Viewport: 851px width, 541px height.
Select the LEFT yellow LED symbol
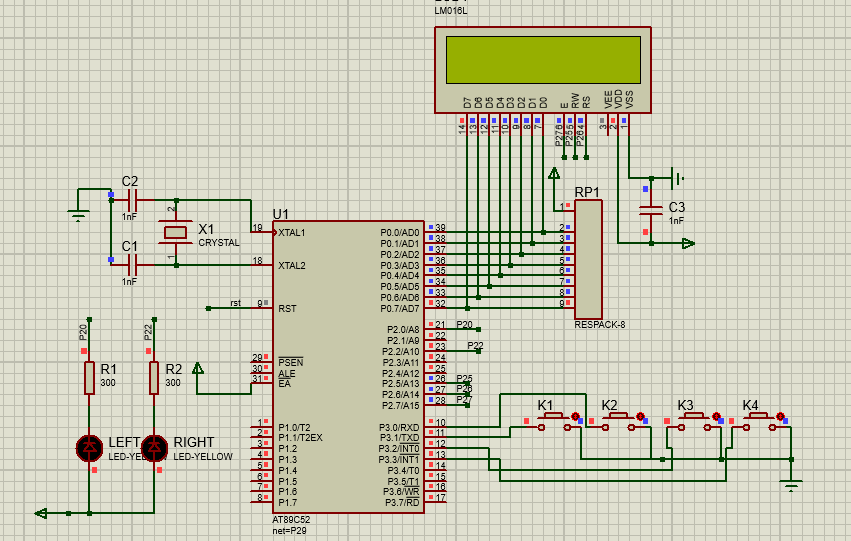(x=90, y=448)
